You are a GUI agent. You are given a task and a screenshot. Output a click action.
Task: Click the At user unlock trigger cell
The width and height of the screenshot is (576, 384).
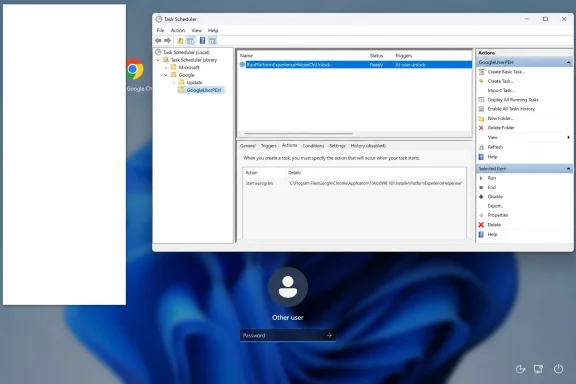tap(410, 65)
